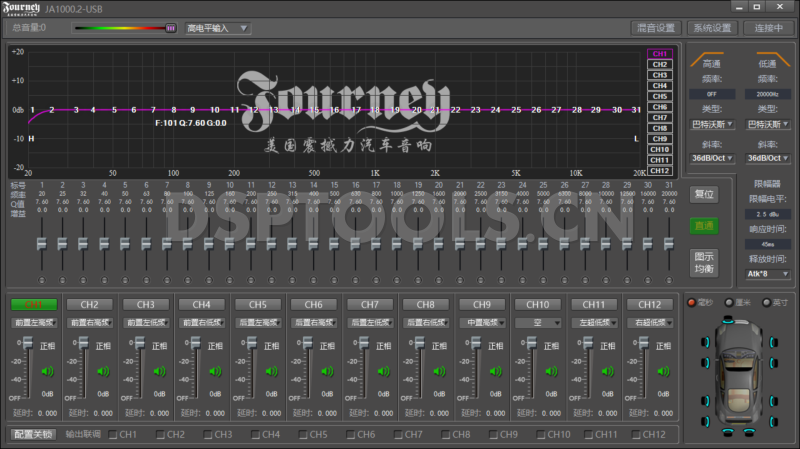This screenshot has width=800, height=449.
Task: Toggle CH1 正相 phase
Action: tap(47, 346)
